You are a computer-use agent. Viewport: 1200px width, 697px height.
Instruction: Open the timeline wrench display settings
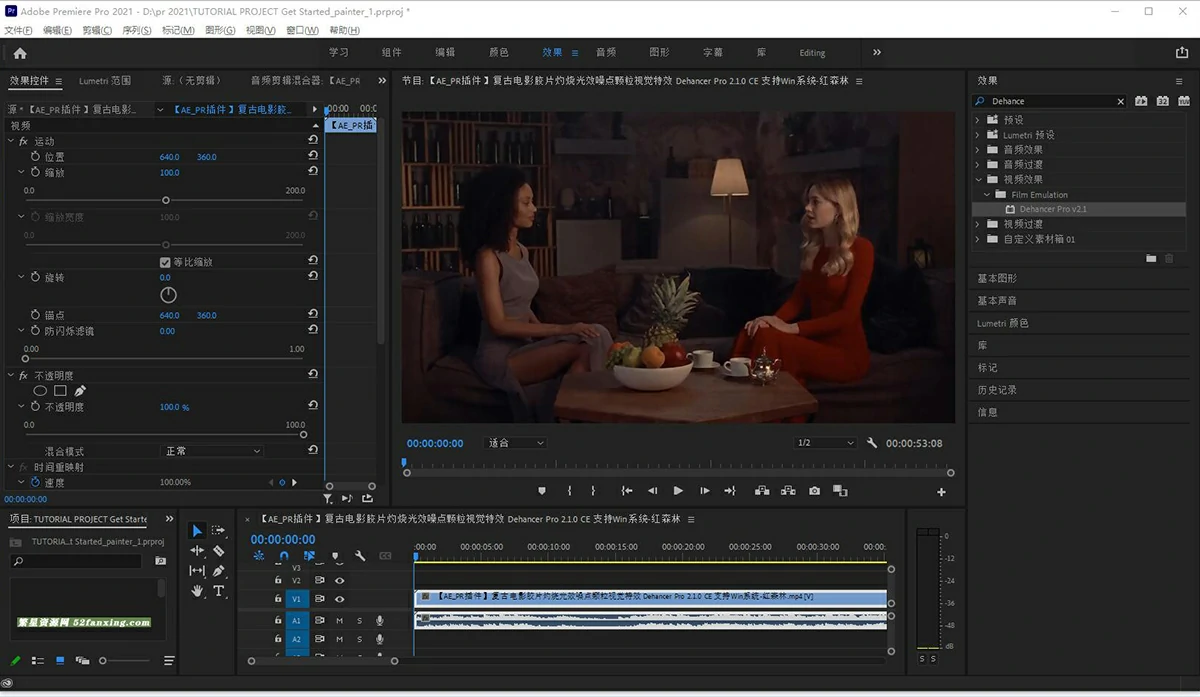pos(360,556)
